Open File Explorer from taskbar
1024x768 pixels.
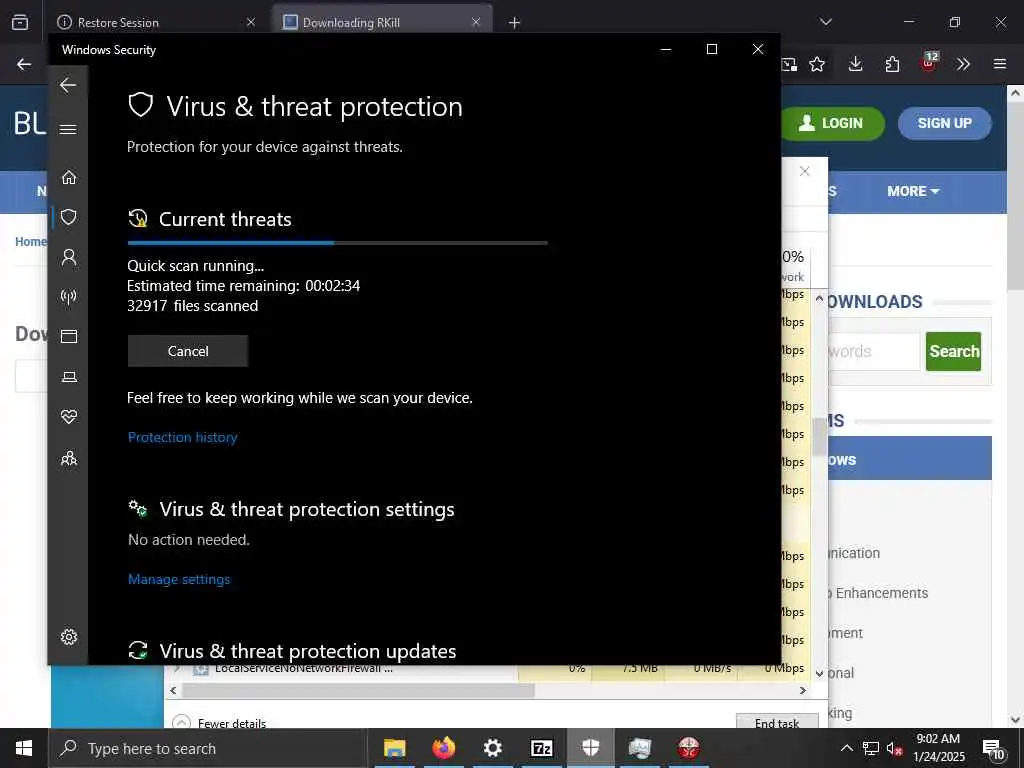pyautogui.click(x=394, y=748)
